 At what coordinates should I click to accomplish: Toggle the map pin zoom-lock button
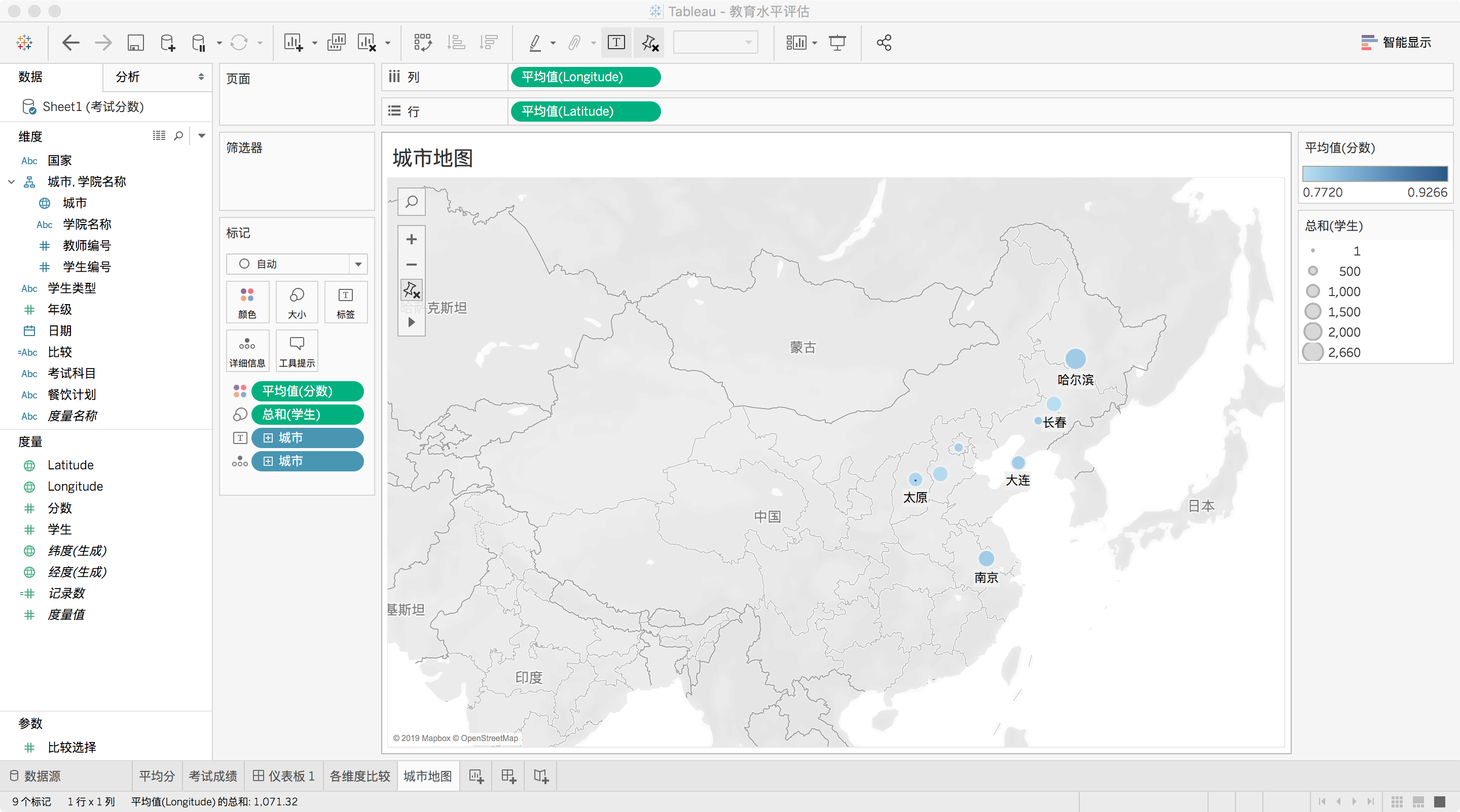[412, 289]
